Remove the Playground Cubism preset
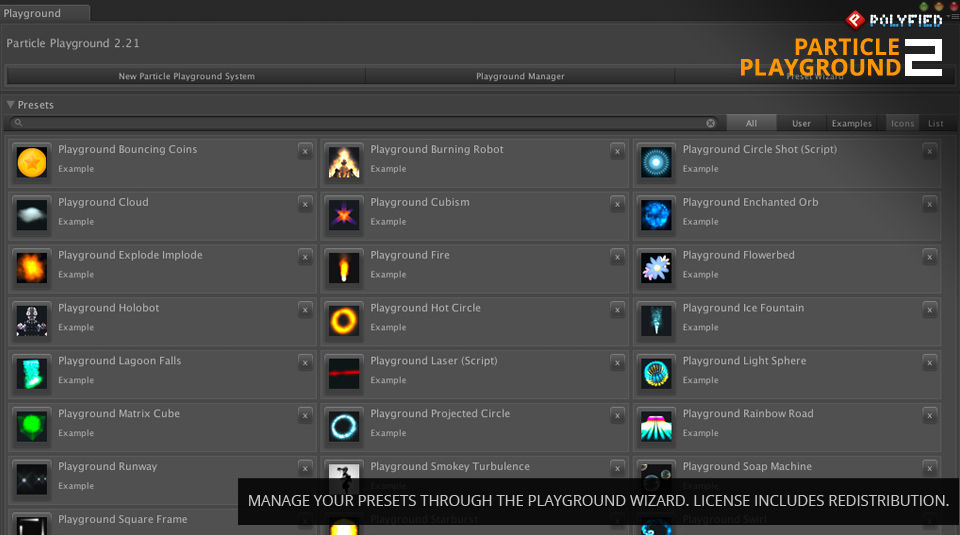This screenshot has height=535, width=960. (x=617, y=204)
